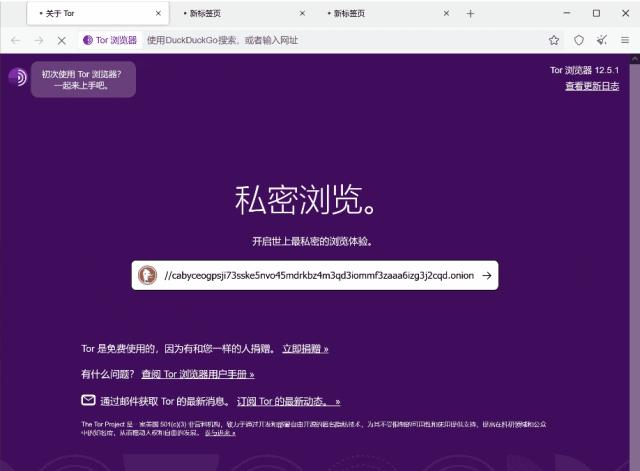Screen dimensions: 640x471
Task: Open the 查看更新日志 link
Action: [x=592, y=86]
